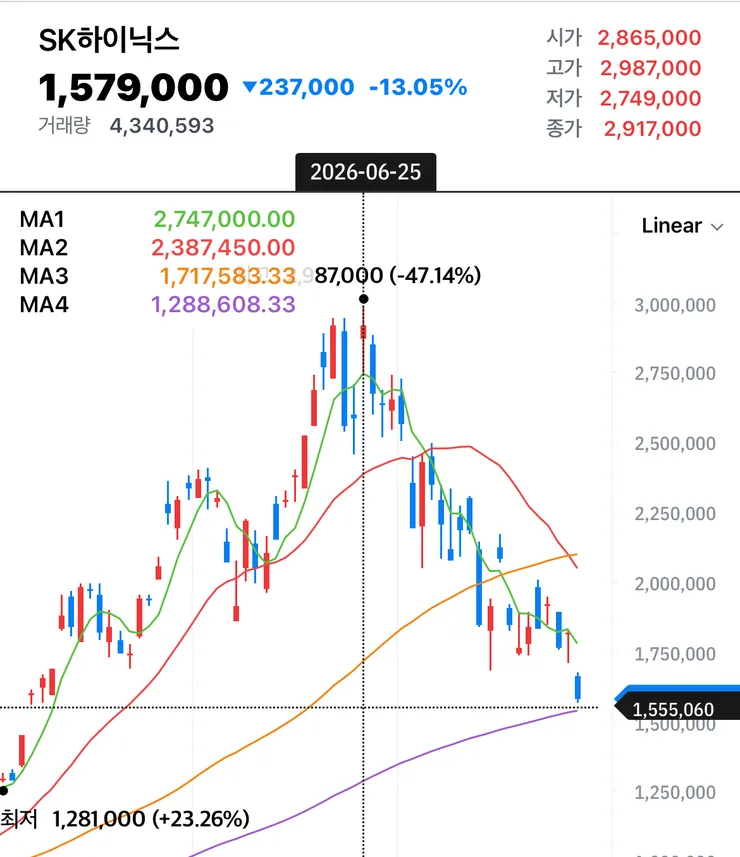Click the 2026-06-25 date label

coord(366,172)
